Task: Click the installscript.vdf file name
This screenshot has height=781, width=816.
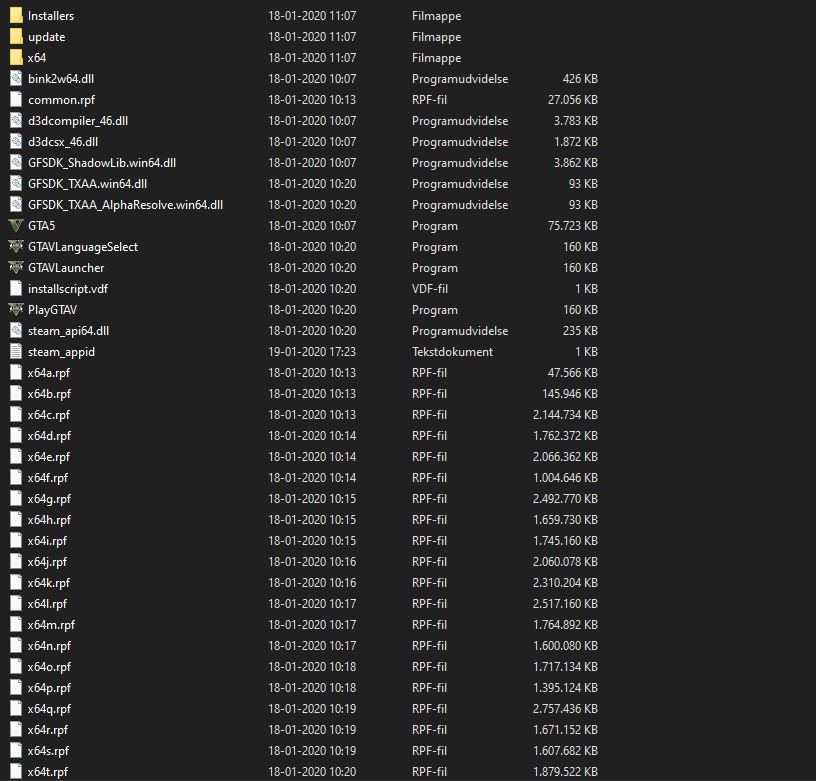Action: (x=68, y=289)
